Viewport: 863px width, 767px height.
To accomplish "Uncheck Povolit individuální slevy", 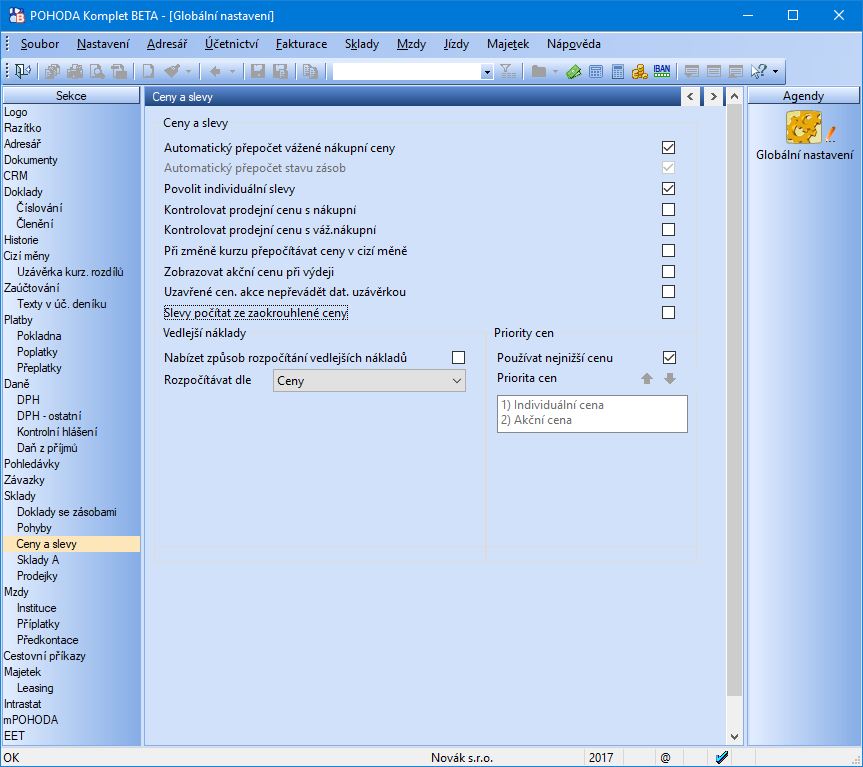I will (x=668, y=189).
